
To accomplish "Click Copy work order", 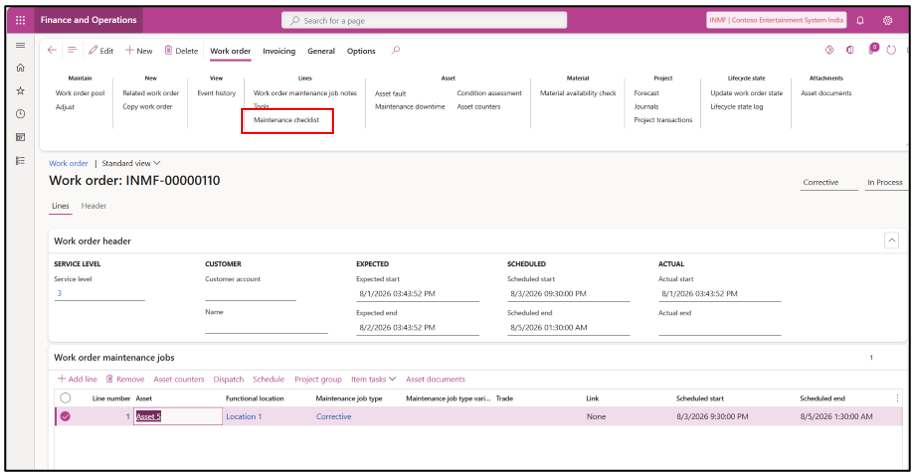I will click(147, 106).
